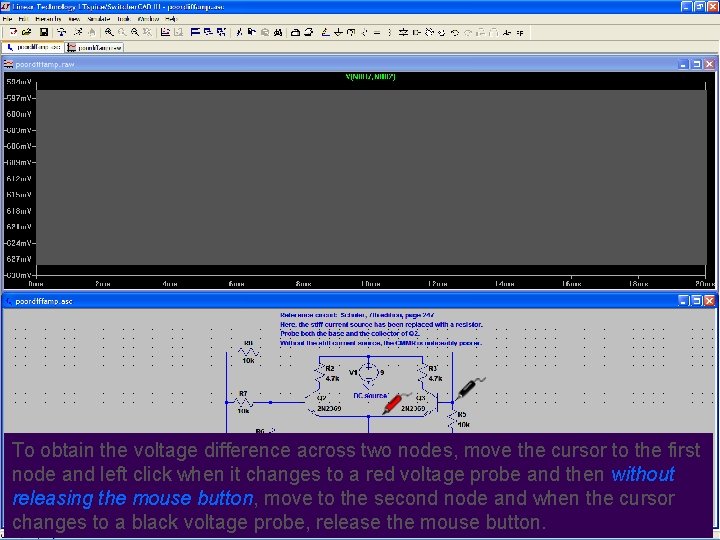Tile windows horizontally toolbar icon

tap(195, 32)
